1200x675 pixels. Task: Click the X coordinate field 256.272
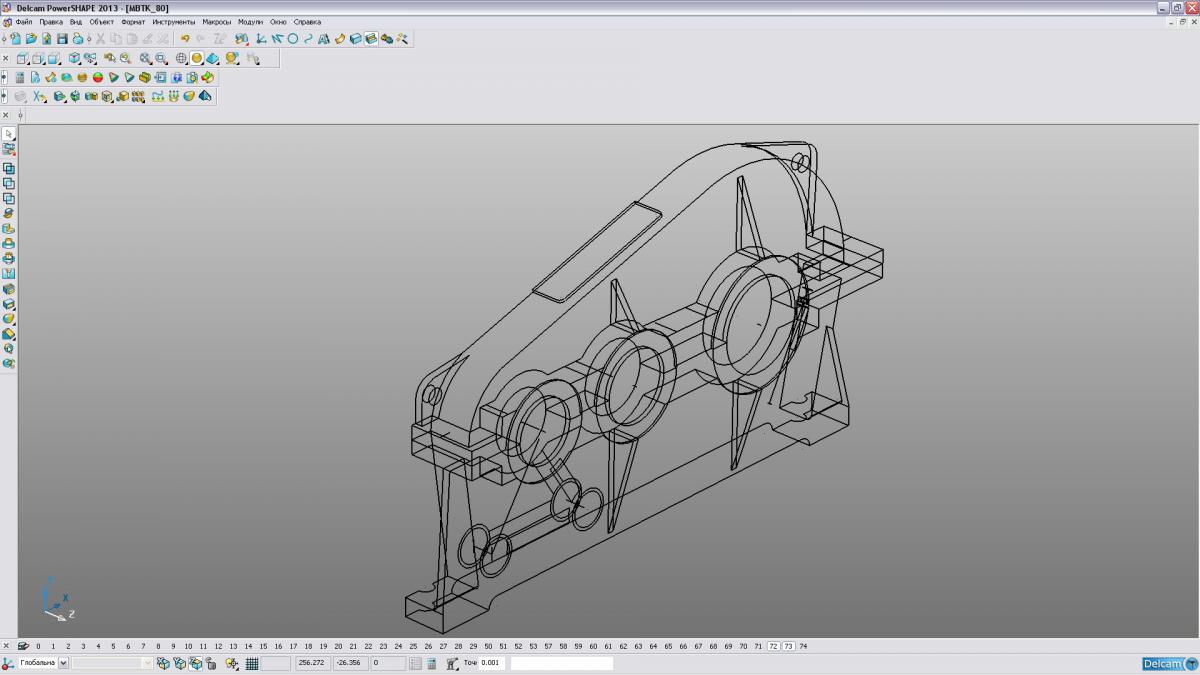pos(311,663)
